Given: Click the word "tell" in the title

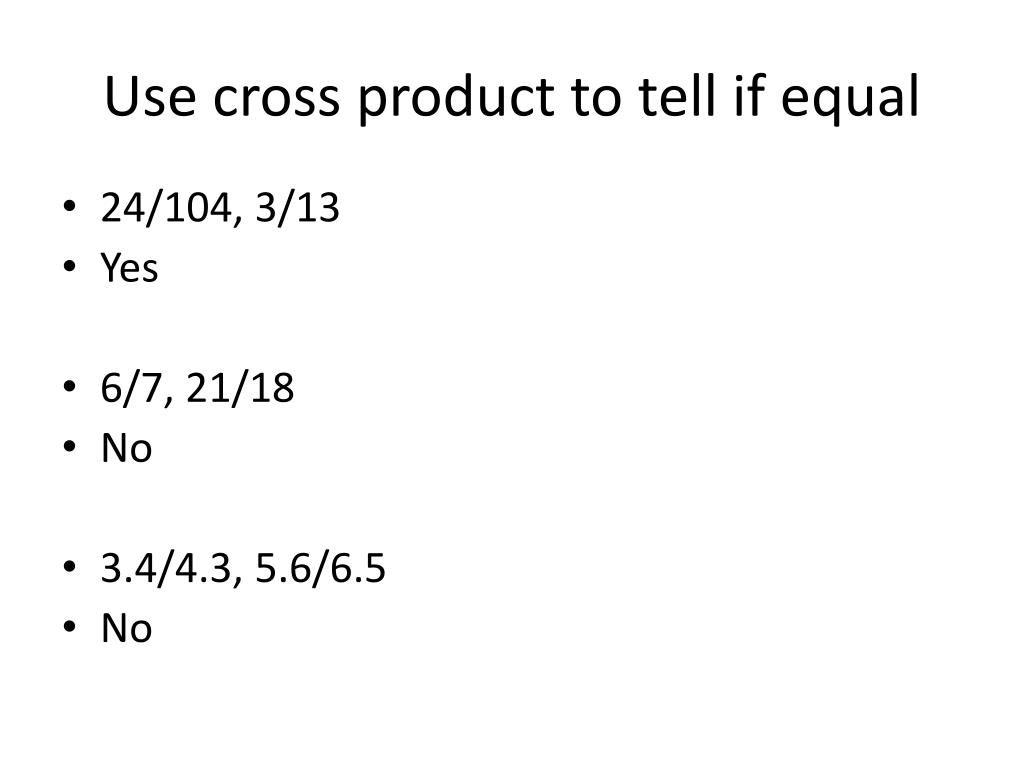Looking at the screenshot, I should (677, 95).
